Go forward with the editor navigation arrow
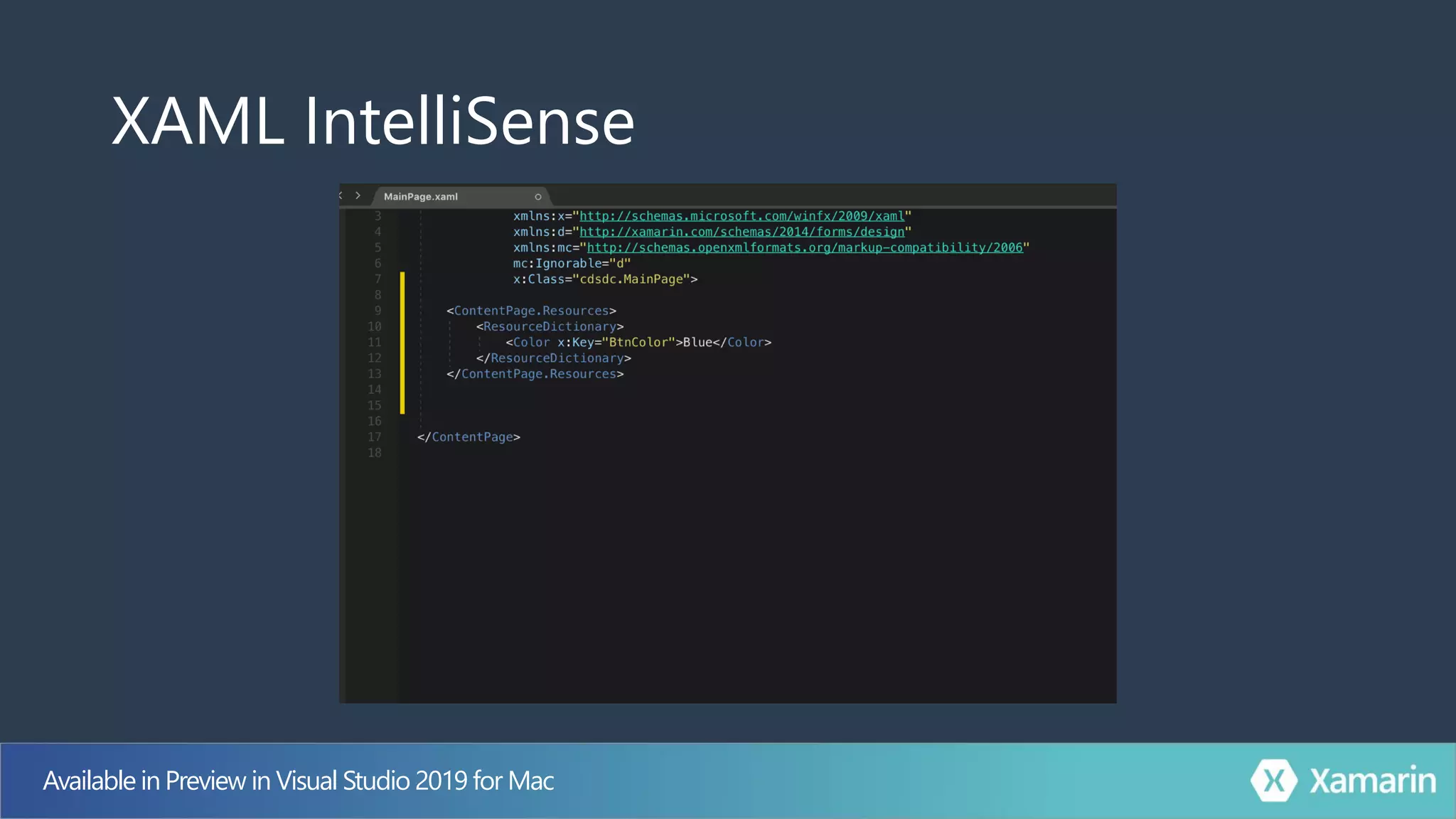 pos(358,196)
